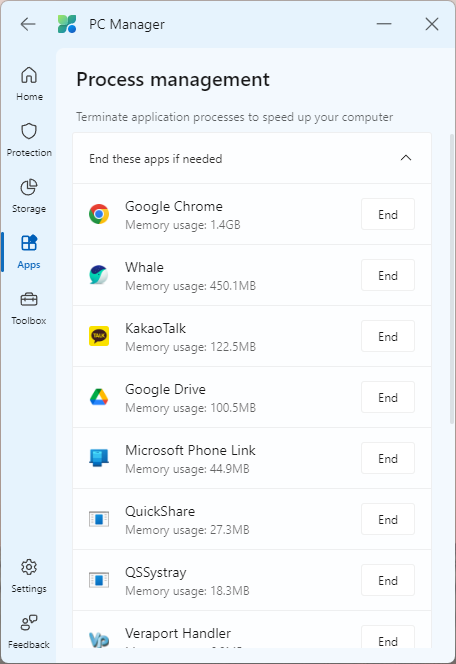End the Whale process
456x664 pixels.
pyautogui.click(x=387, y=275)
